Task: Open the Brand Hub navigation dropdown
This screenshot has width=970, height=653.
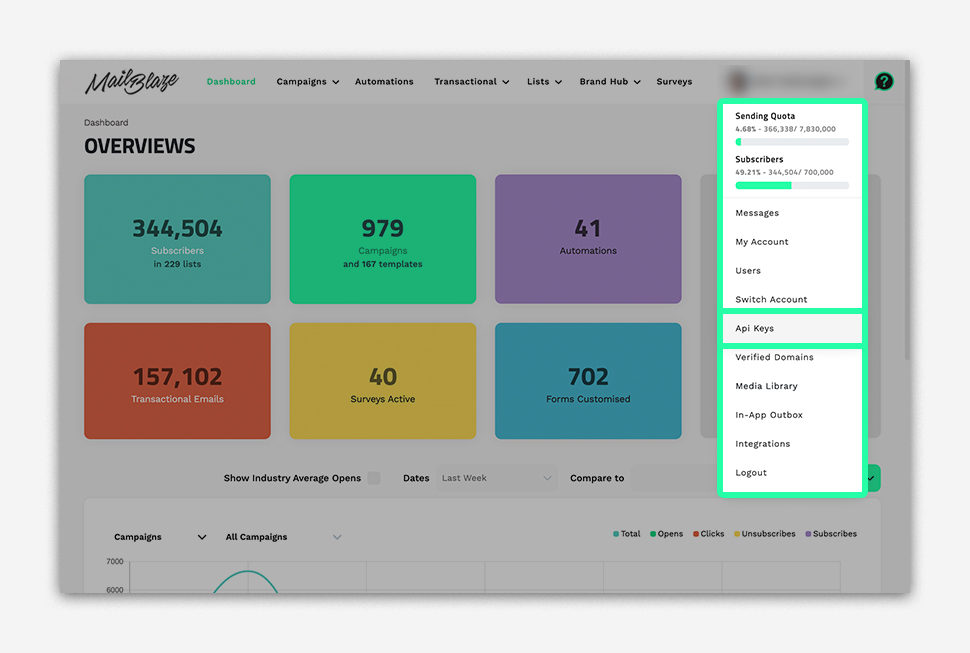Action: click(610, 82)
